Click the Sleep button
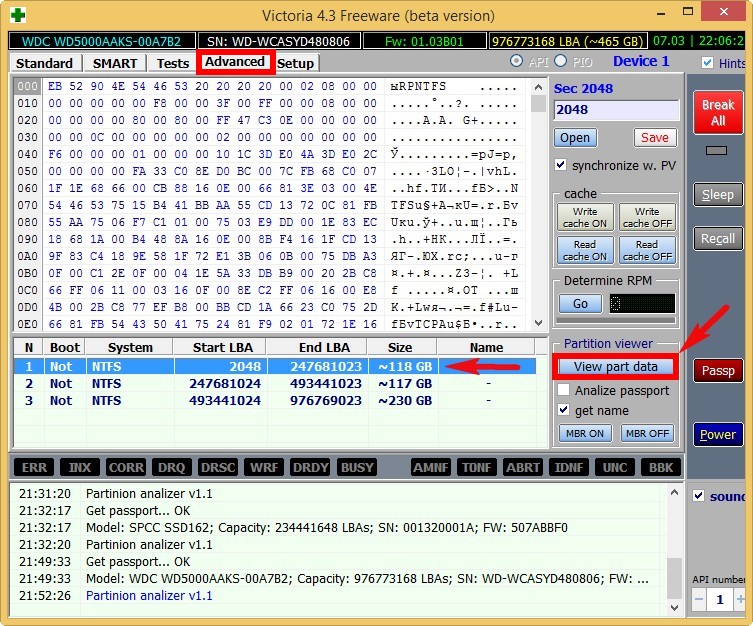 718,194
